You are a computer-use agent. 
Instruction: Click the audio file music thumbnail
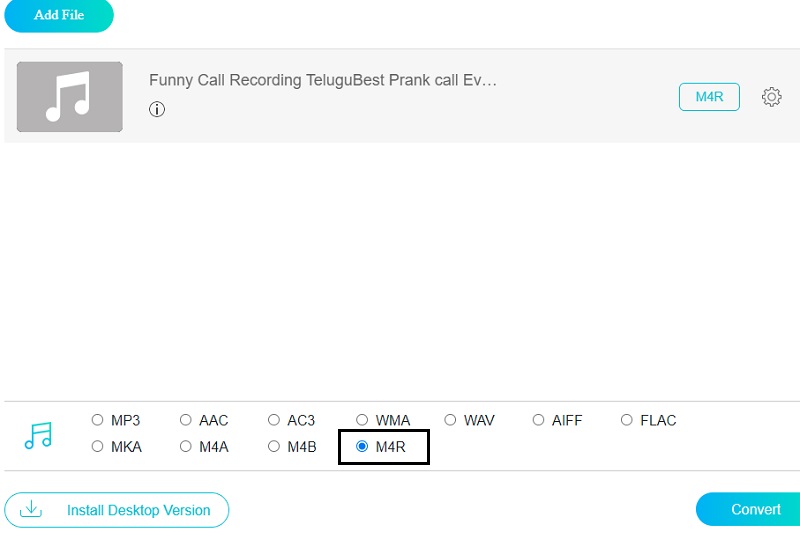pos(70,97)
